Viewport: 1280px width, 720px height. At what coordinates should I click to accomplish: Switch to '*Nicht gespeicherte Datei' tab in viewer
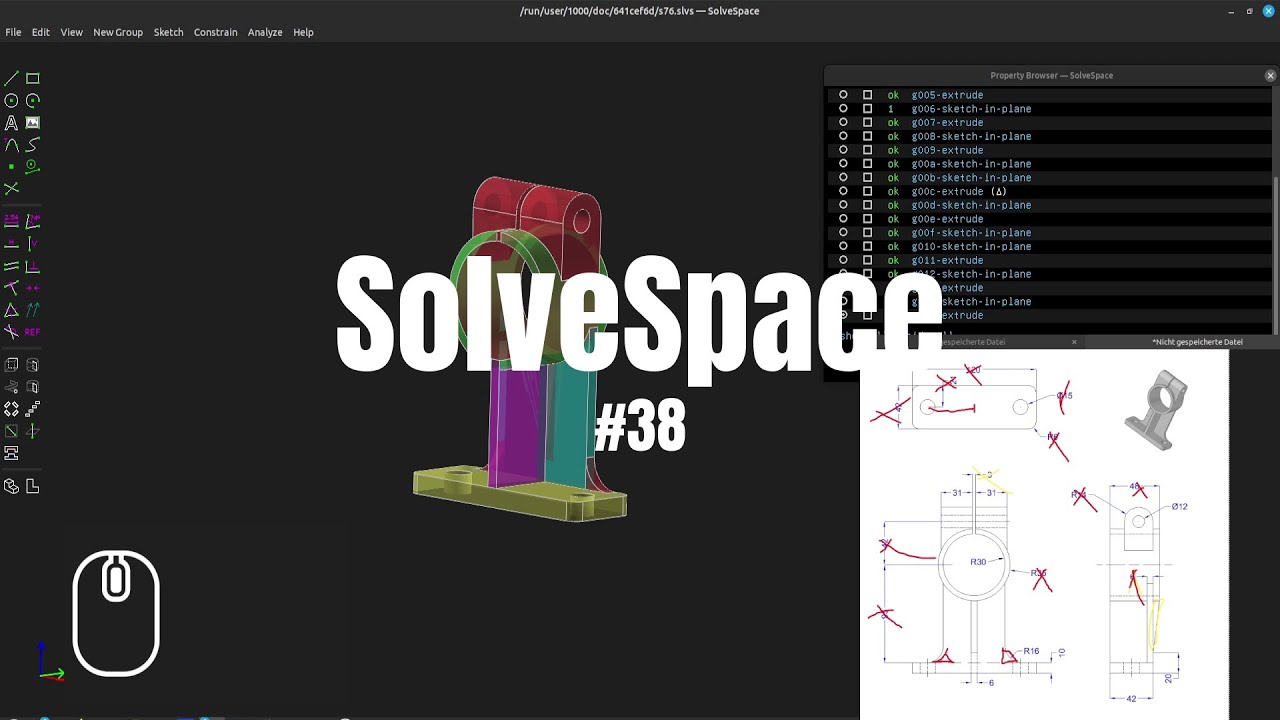click(1197, 342)
